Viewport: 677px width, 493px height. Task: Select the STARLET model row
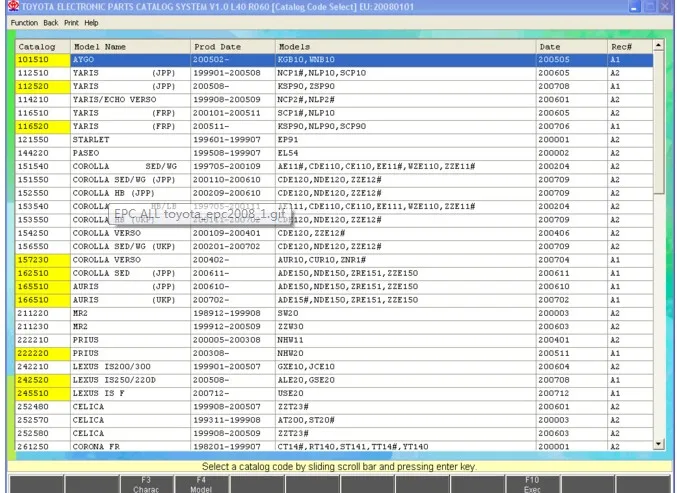click(334, 140)
